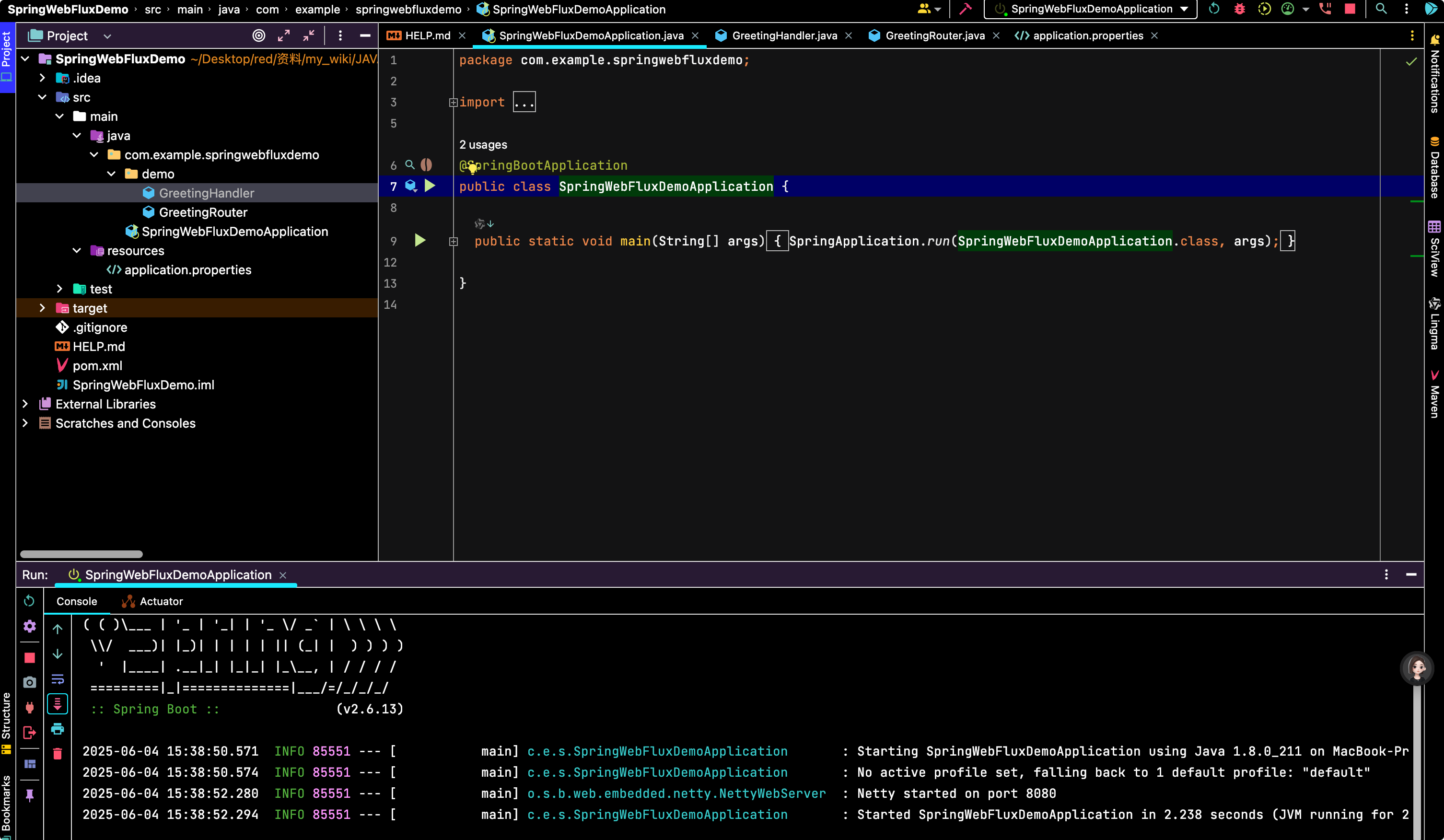Click the project tree horizontal scrollbar
Viewport: 1444px width, 840px height.
click(82, 554)
